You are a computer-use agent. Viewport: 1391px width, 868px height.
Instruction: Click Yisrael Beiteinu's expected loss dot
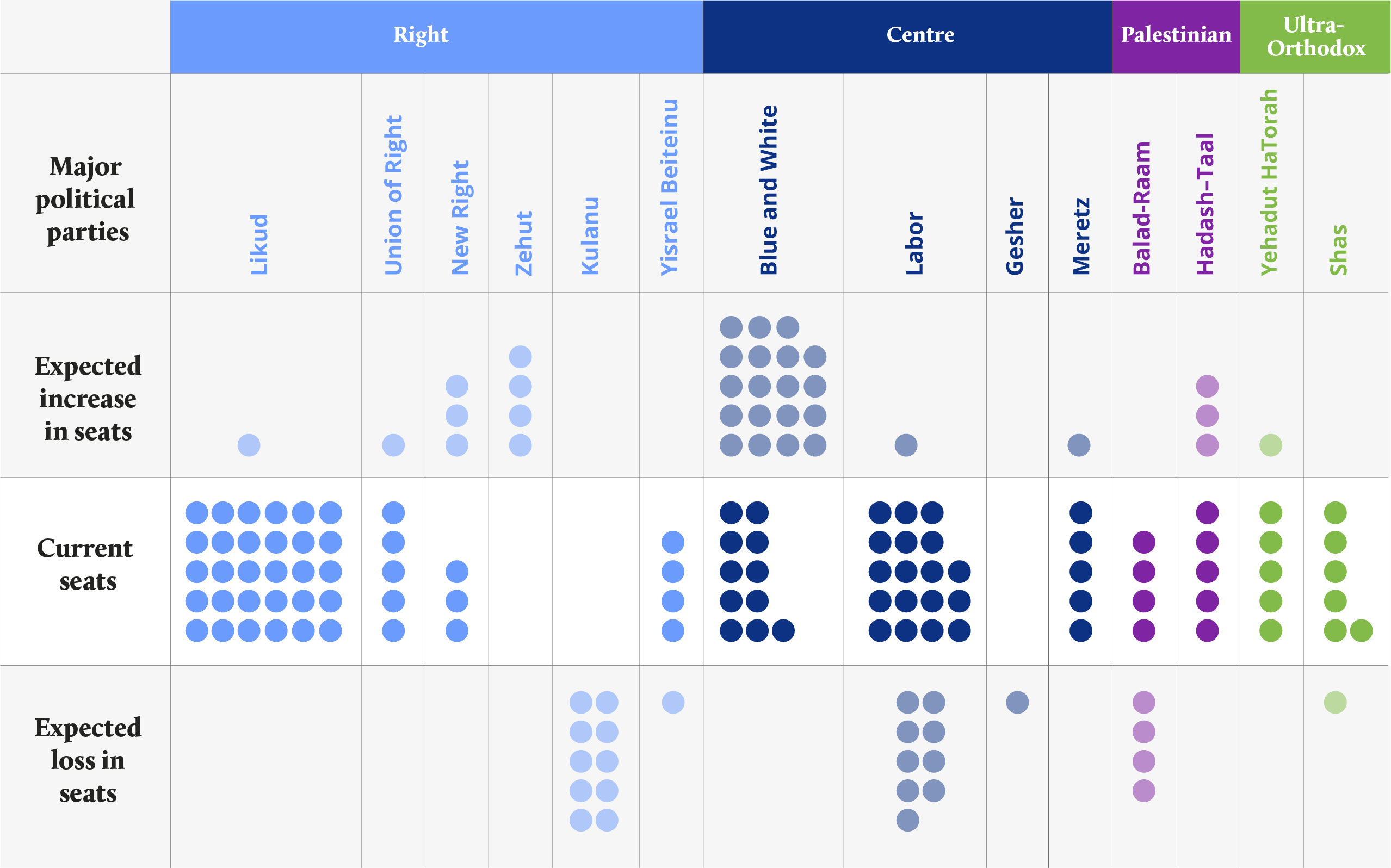click(x=673, y=702)
